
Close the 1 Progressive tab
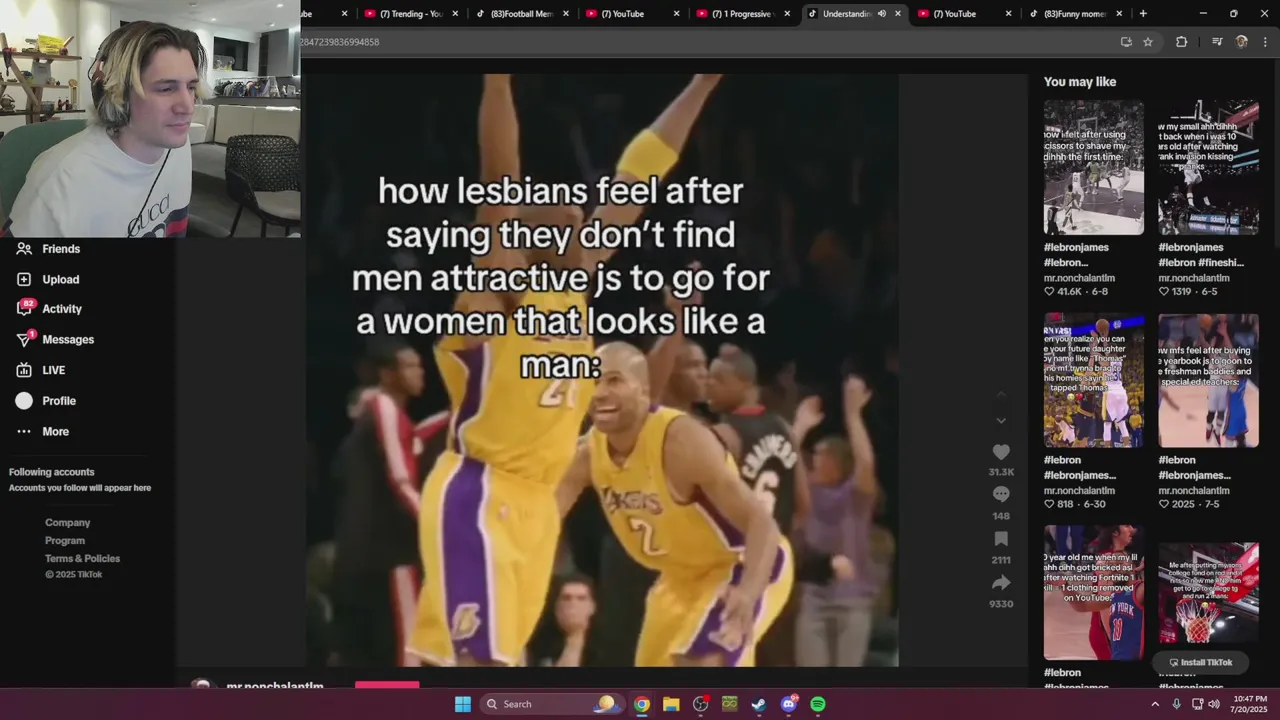[x=787, y=14]
